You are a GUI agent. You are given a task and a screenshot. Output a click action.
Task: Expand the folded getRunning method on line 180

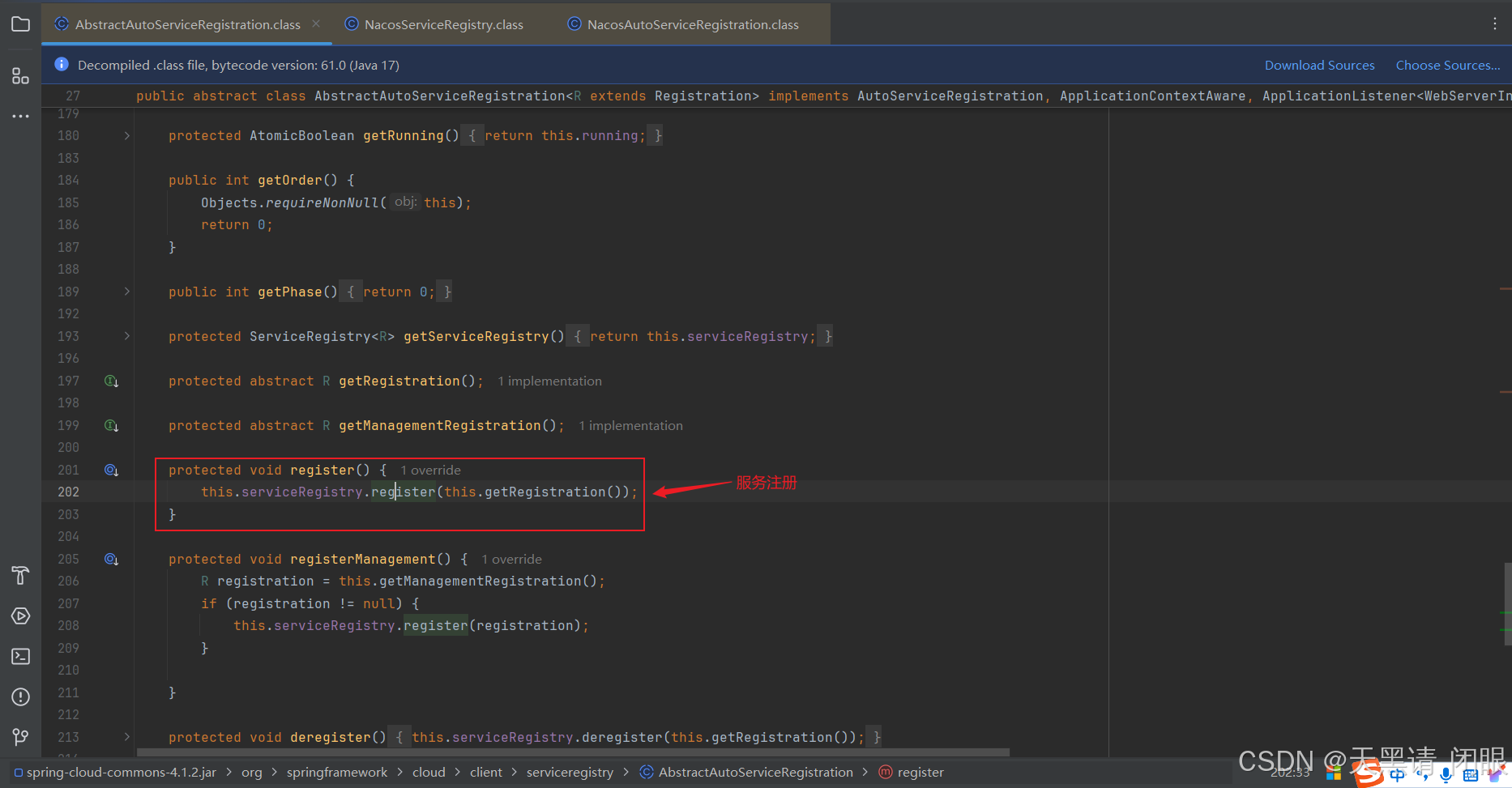click(x=127, y=135)
